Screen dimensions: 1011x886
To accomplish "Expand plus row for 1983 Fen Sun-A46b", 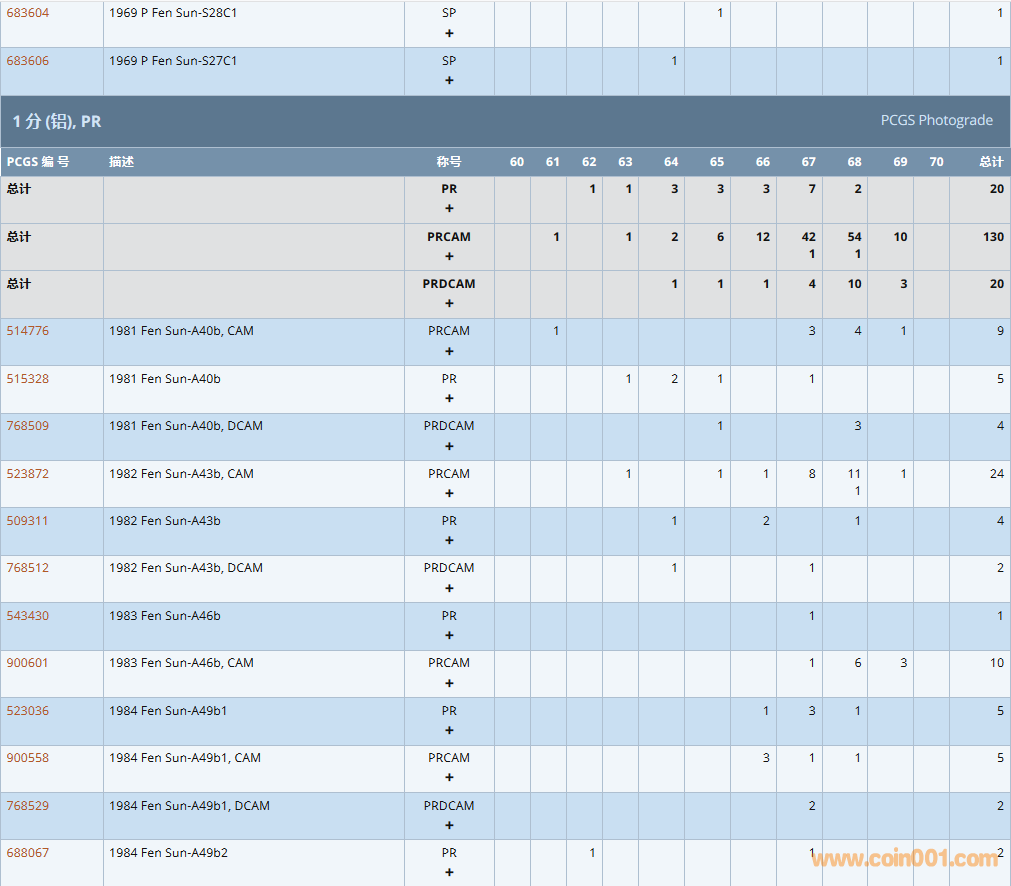I will (449, 636).
